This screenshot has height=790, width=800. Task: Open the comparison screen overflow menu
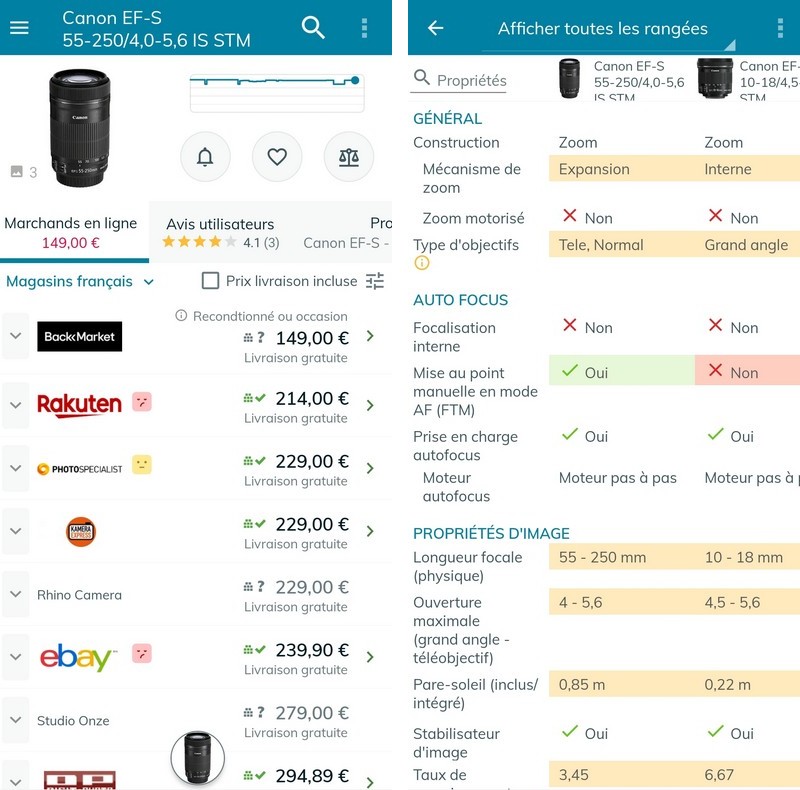[780, 28]
